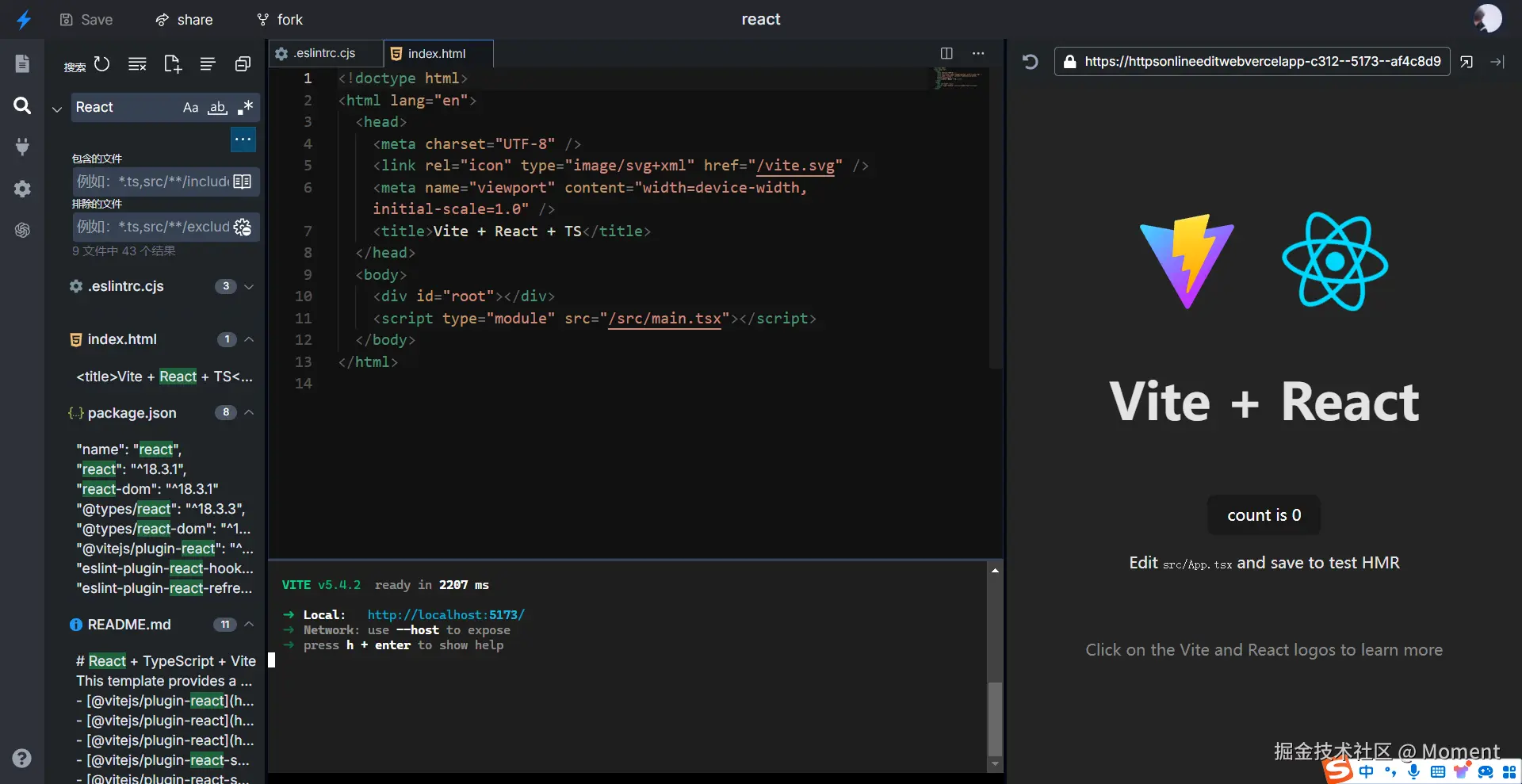Toggle search only in open editors
This screenshot has height=784, width=1522.
tap(243, 182)
